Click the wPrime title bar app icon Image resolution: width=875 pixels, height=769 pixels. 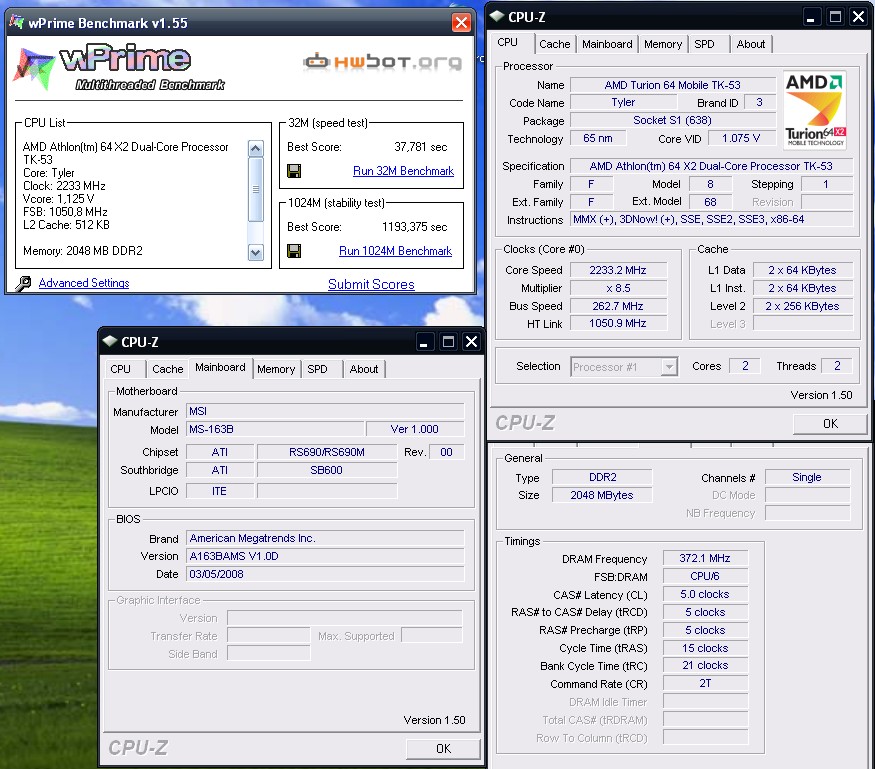click(17, 22)
